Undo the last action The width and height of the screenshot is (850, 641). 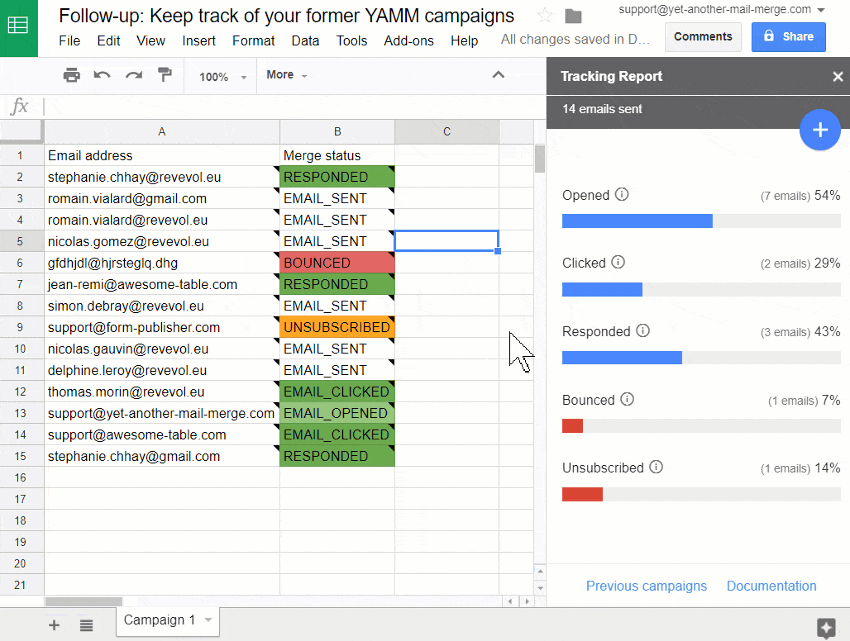pyautogui.click(x=102, y=75)
